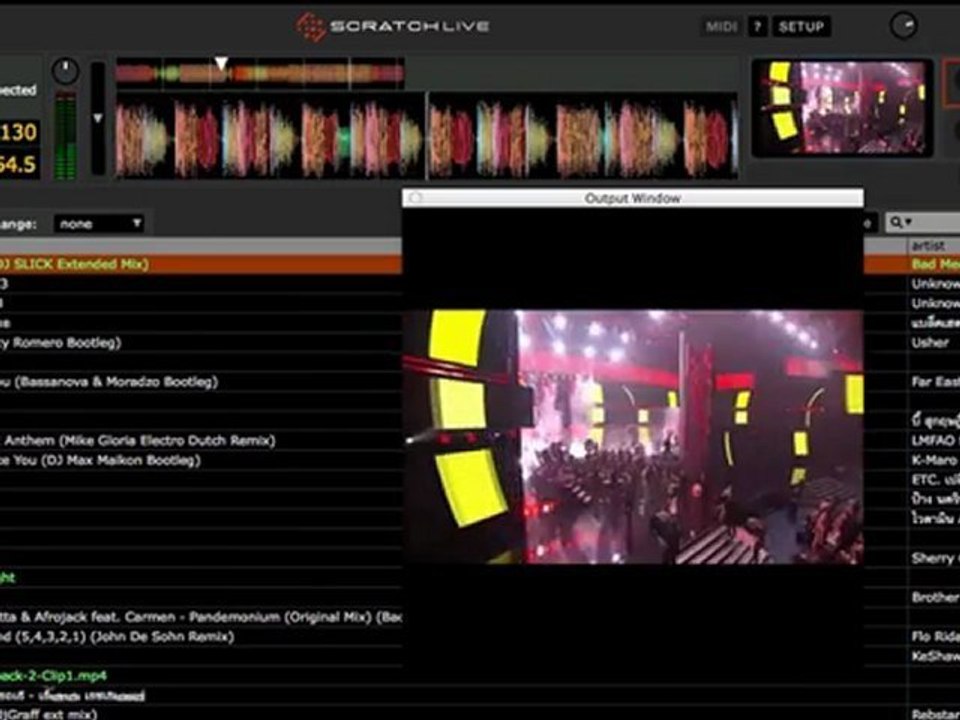Click the Scratch Live logo icon
This screenshot has width=960, height=720.
point(311,27)
